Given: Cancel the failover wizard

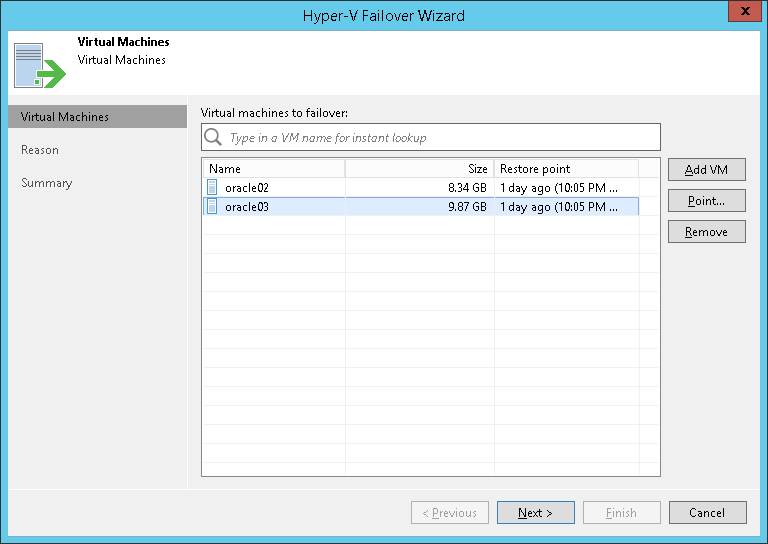Looking at the screenshot, I should pos(706,513).
